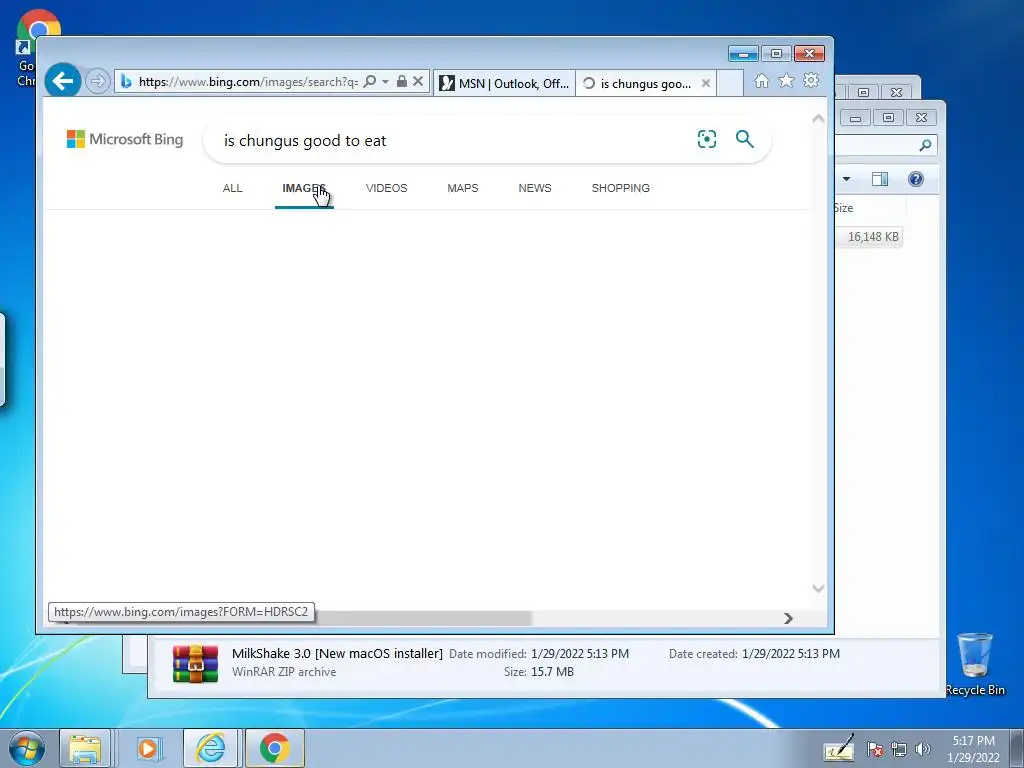Click the Size: 15.7 MB text
This screenshot has height=768, width=1024.
[539, 671]
